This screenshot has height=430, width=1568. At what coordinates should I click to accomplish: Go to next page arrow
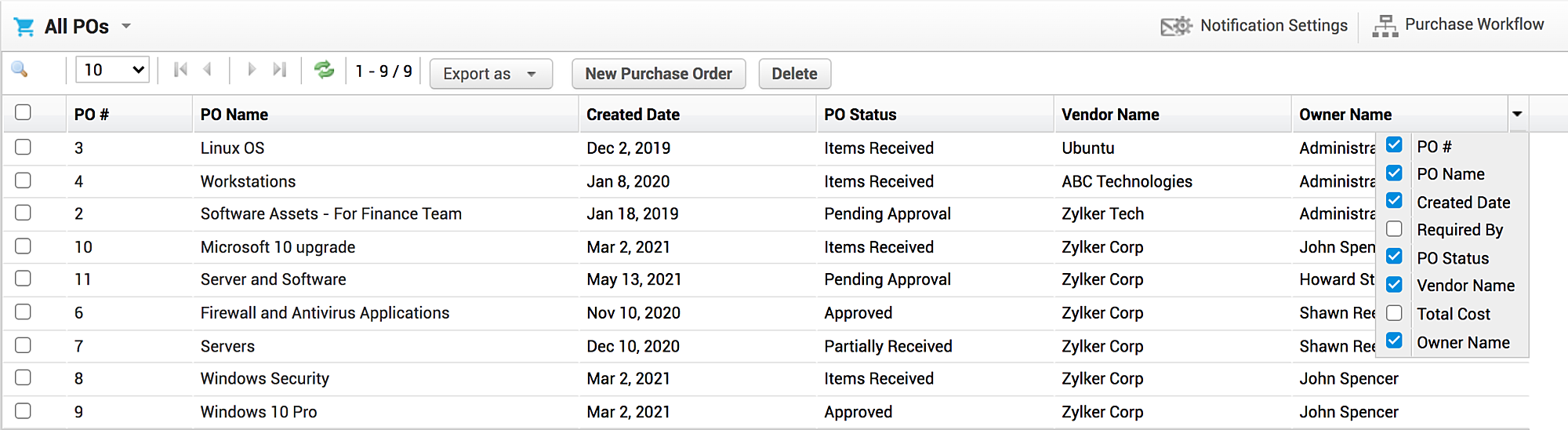point(252,70)
